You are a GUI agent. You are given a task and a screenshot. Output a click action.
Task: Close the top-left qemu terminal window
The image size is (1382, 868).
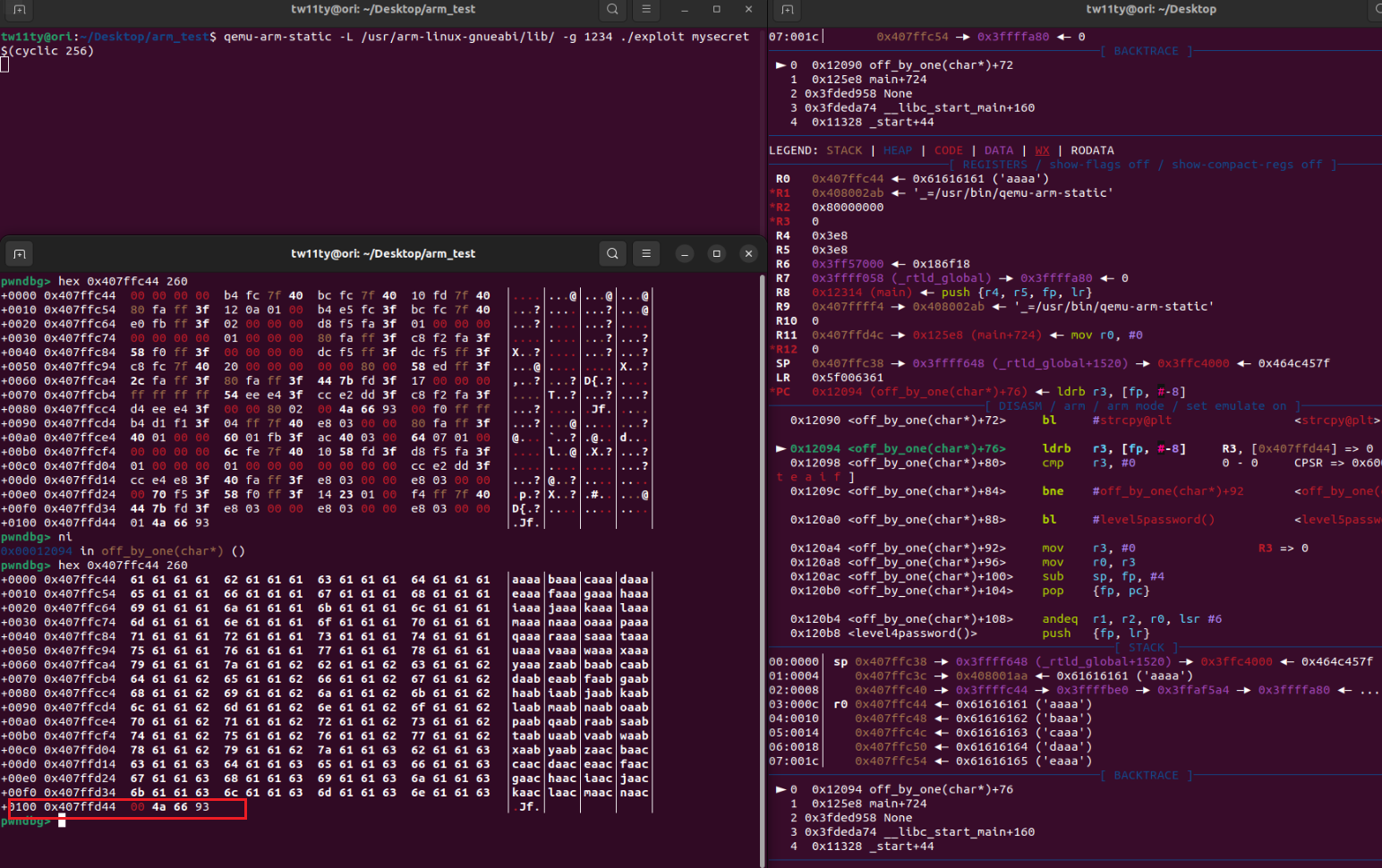pyautogui.click(x=748, y=9)
